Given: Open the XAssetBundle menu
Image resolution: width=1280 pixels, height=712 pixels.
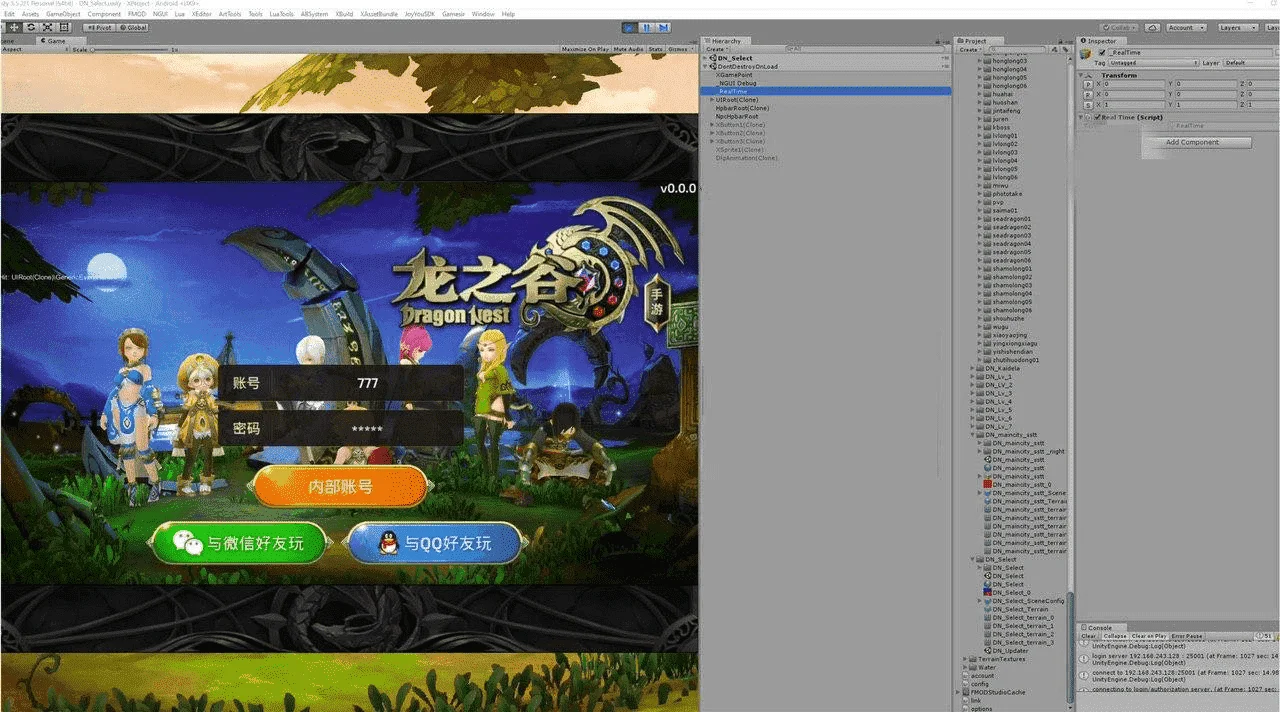Looking at the screenshot, I should (x=379, y=14).
